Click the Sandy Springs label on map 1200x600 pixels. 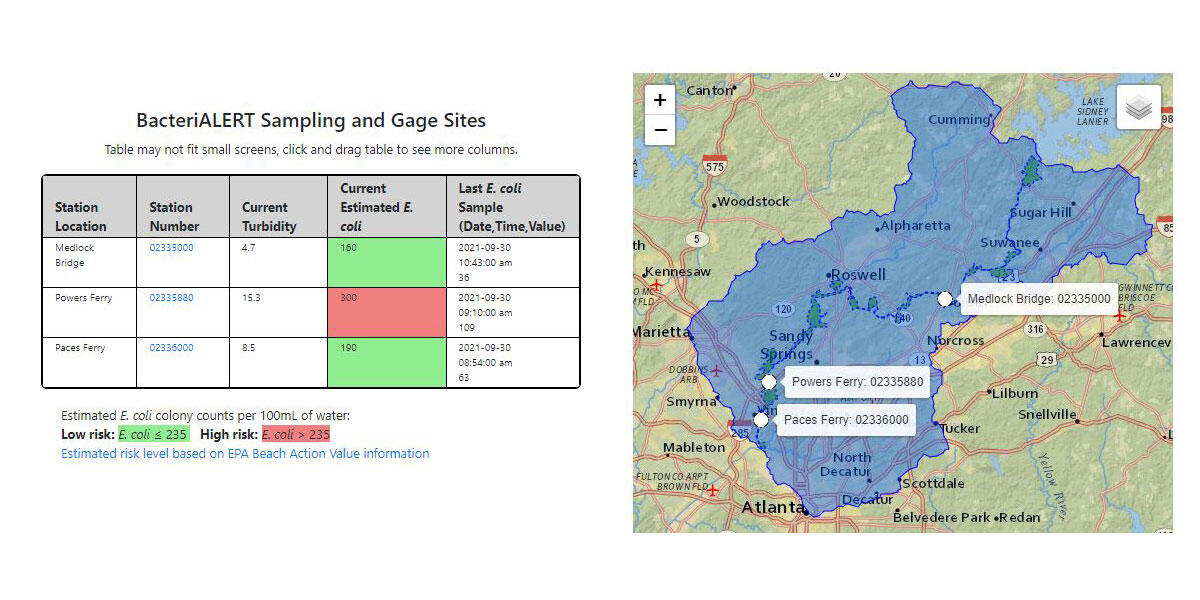tap(791, 345)
